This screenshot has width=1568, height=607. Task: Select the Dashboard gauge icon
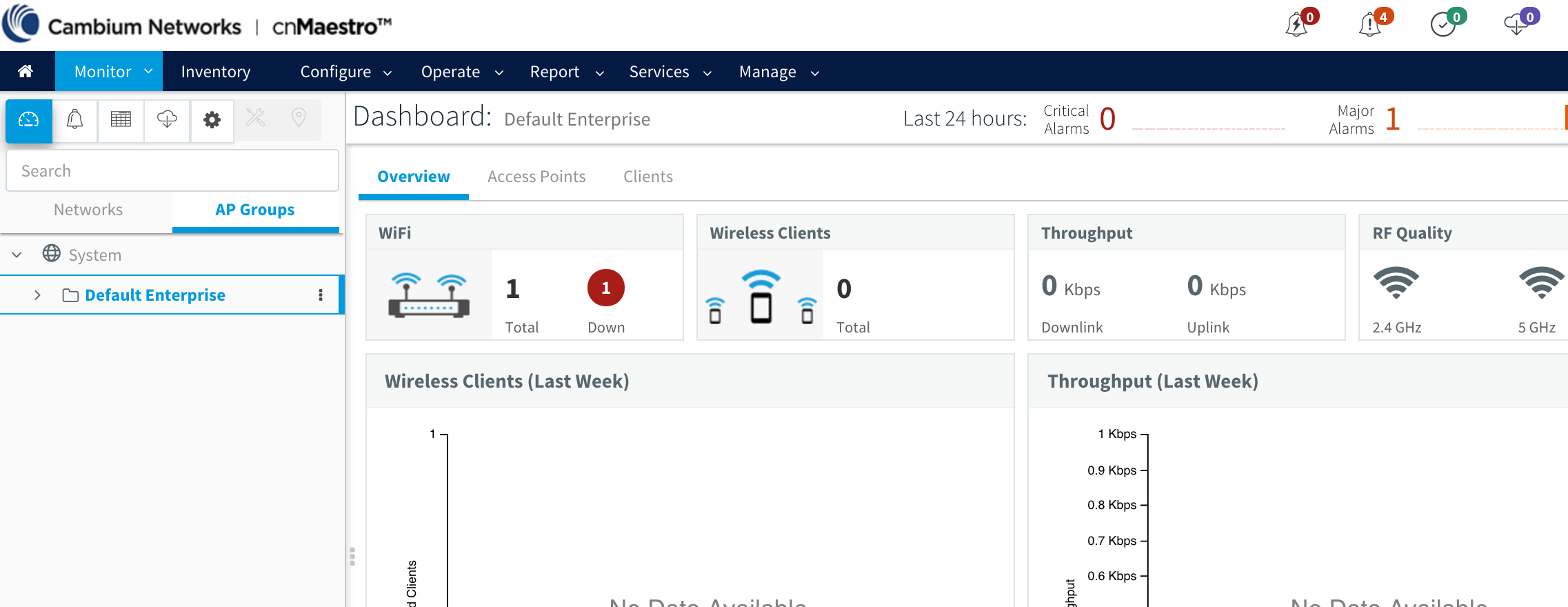pyautogui.click(x=29, y=120)
